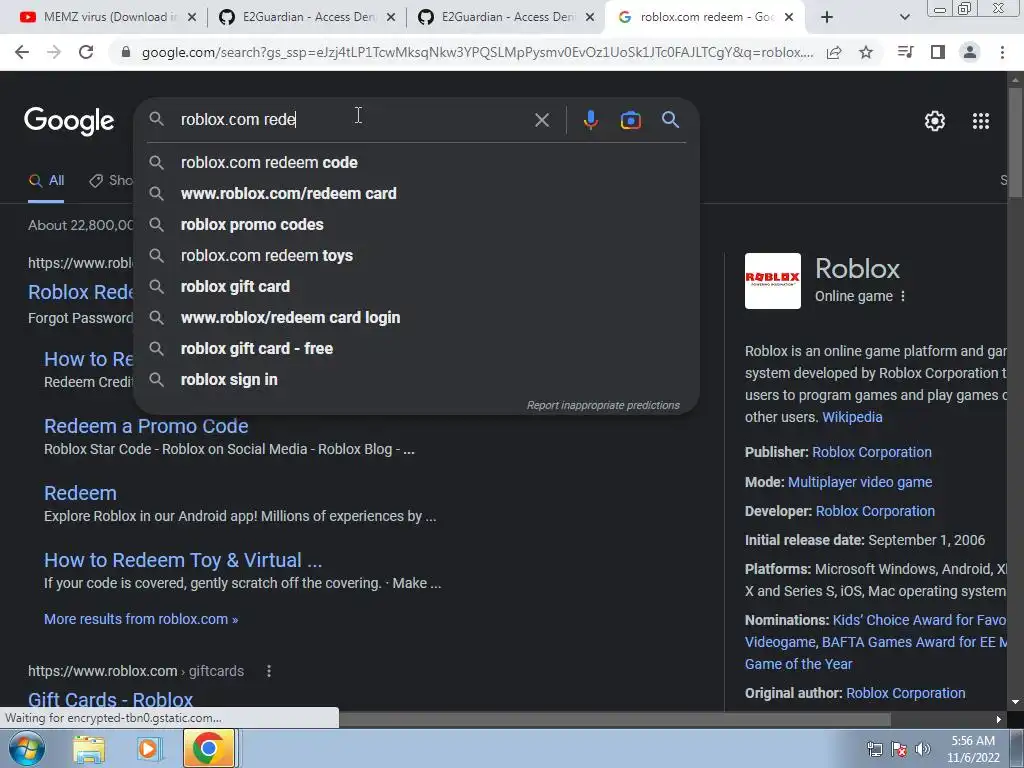Open the Chrome profile avatar
The width and height of the screenshot is (1024, 768).
(x=970, y=52)
